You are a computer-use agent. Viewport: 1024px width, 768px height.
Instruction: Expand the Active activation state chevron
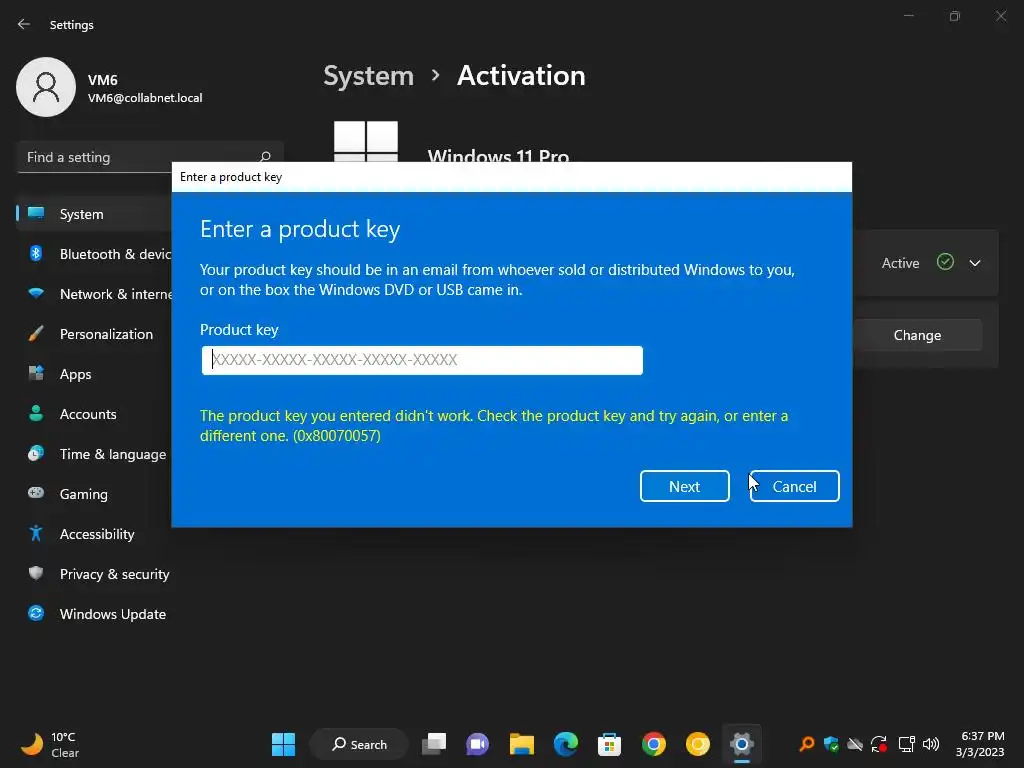975,263
